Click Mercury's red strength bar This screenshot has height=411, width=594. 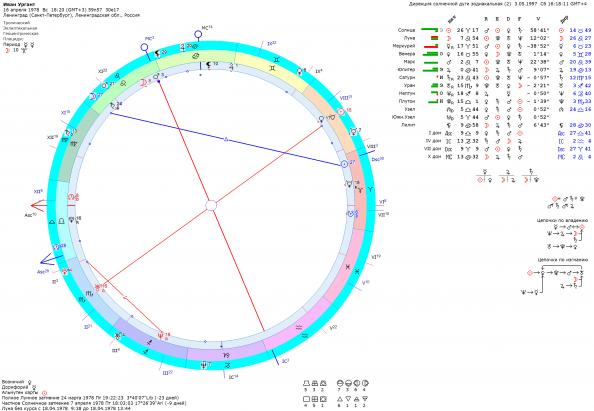pos(431,46)
